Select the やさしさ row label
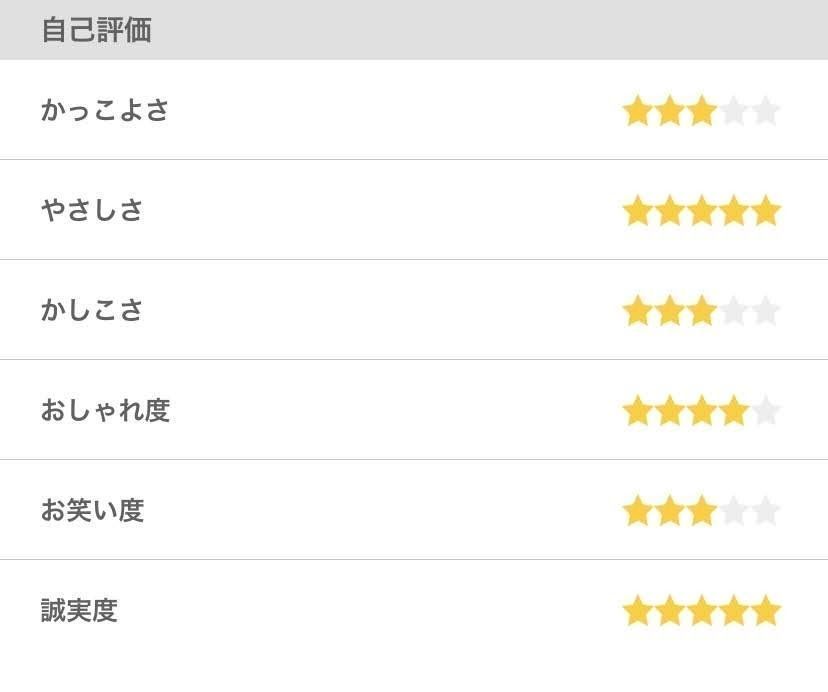This screenshot has height=692, width=828. (x=92, y=211)
